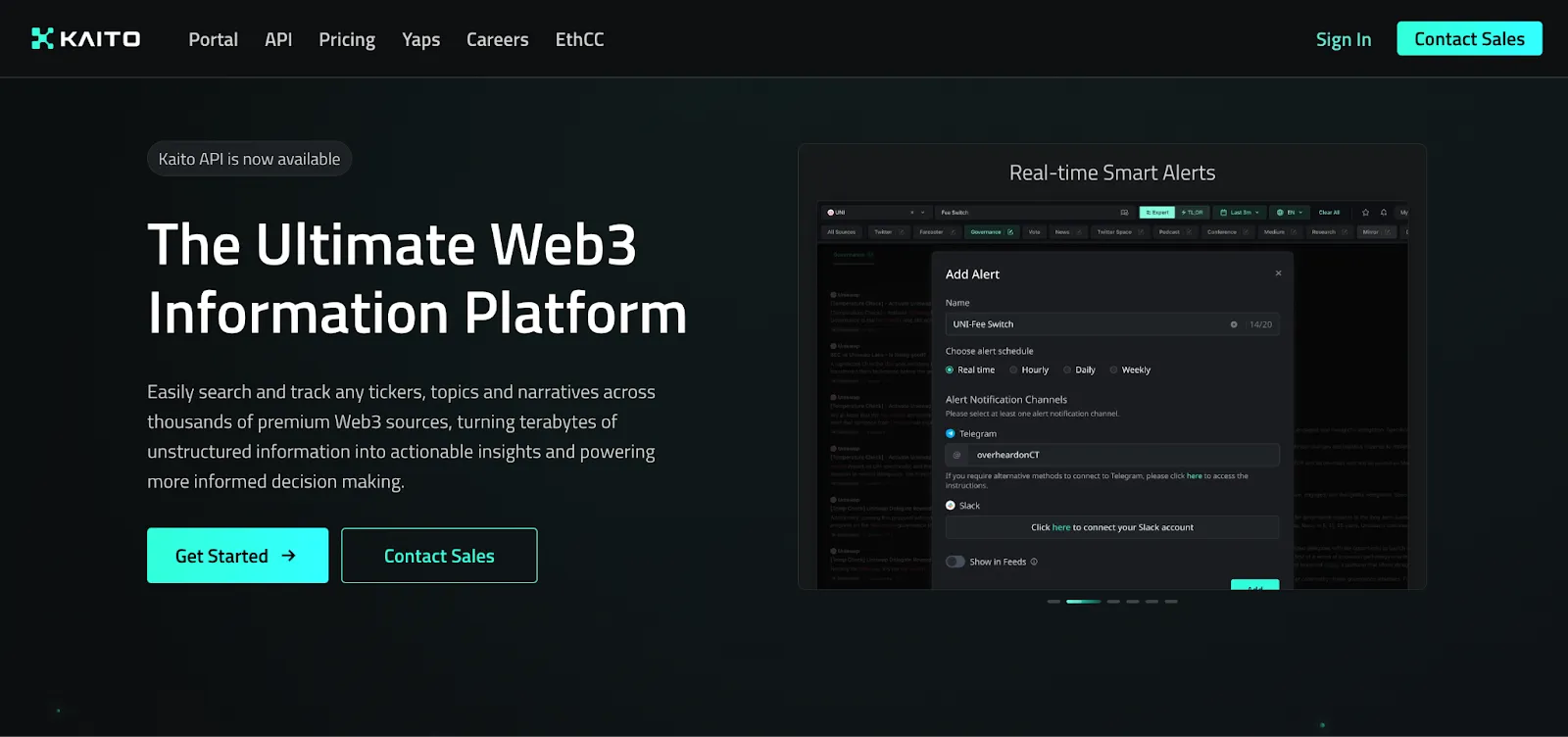Open the Portal nav item
Image resolution: width=1568 pixels, height=737 pixels.
coord(213,39)
